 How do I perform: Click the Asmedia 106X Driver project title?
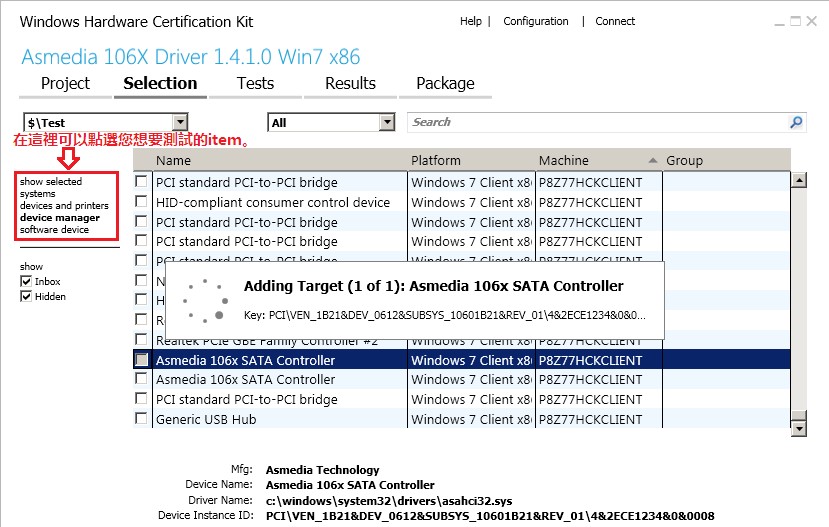(x=191, y=57)
